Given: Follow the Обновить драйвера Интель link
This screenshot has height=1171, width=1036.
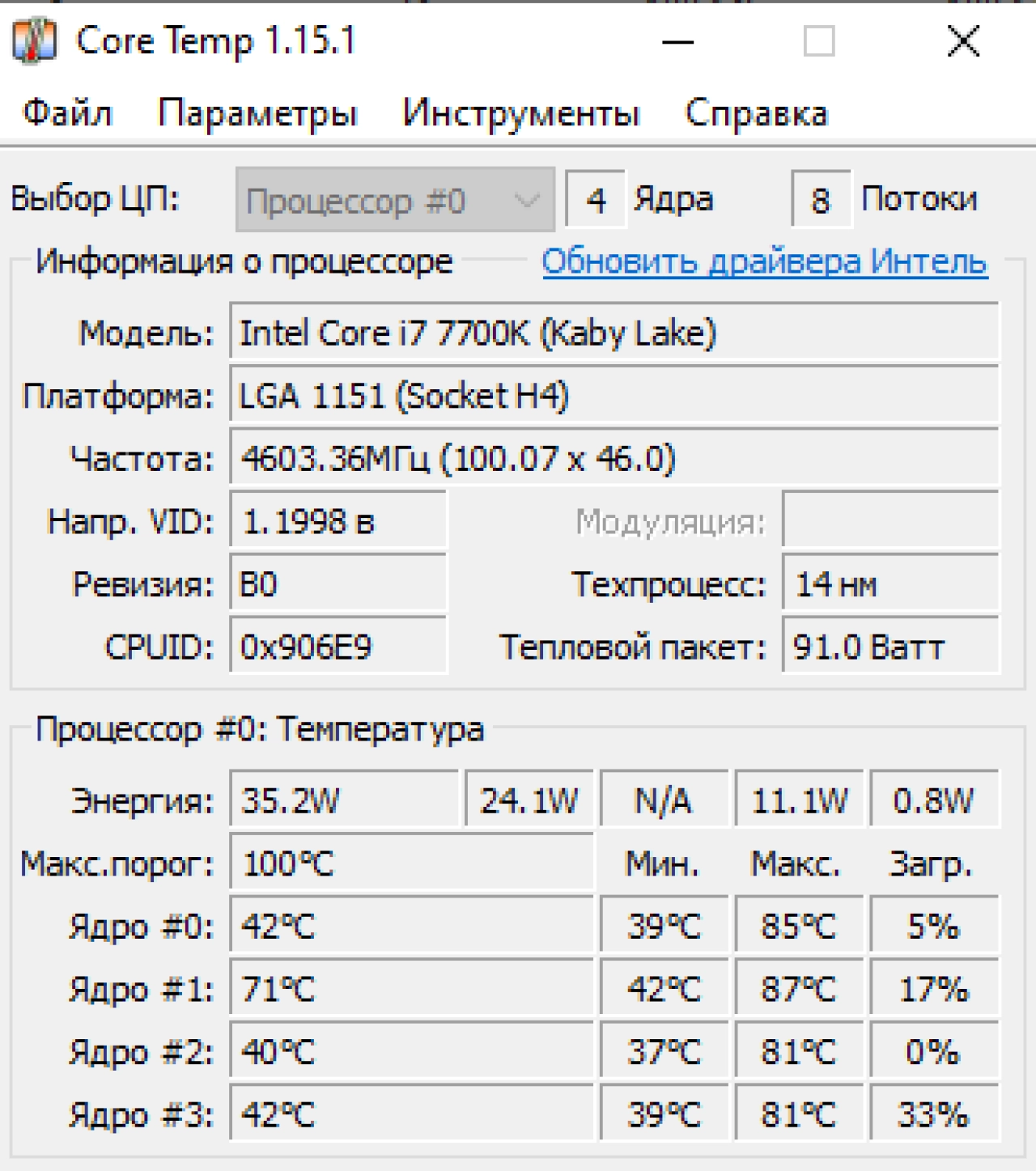Looking at the screenshot, I should click(765, 262).
